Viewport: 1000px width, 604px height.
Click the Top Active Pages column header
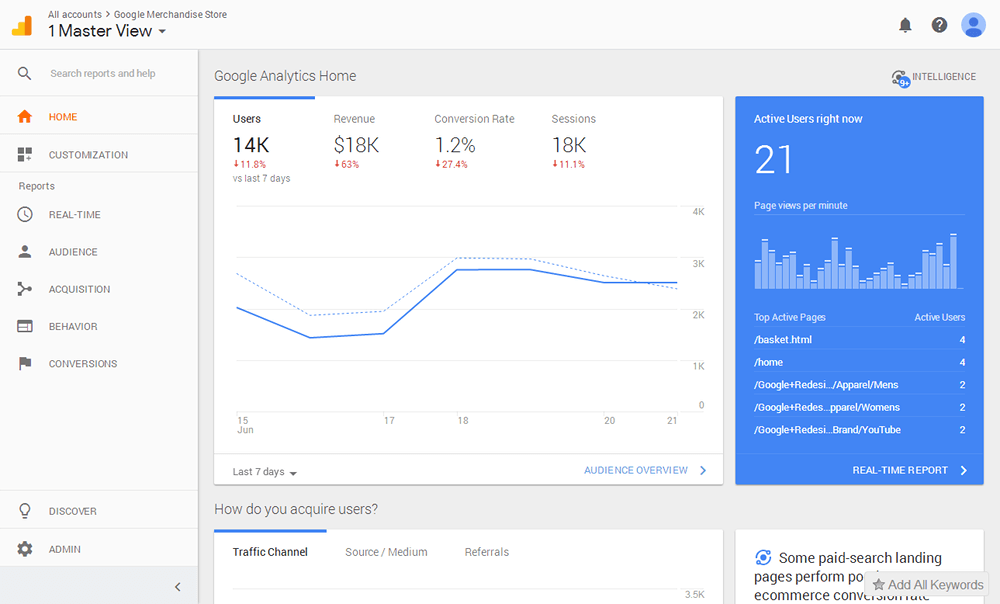pyautogui.click(x=790, y=317)
